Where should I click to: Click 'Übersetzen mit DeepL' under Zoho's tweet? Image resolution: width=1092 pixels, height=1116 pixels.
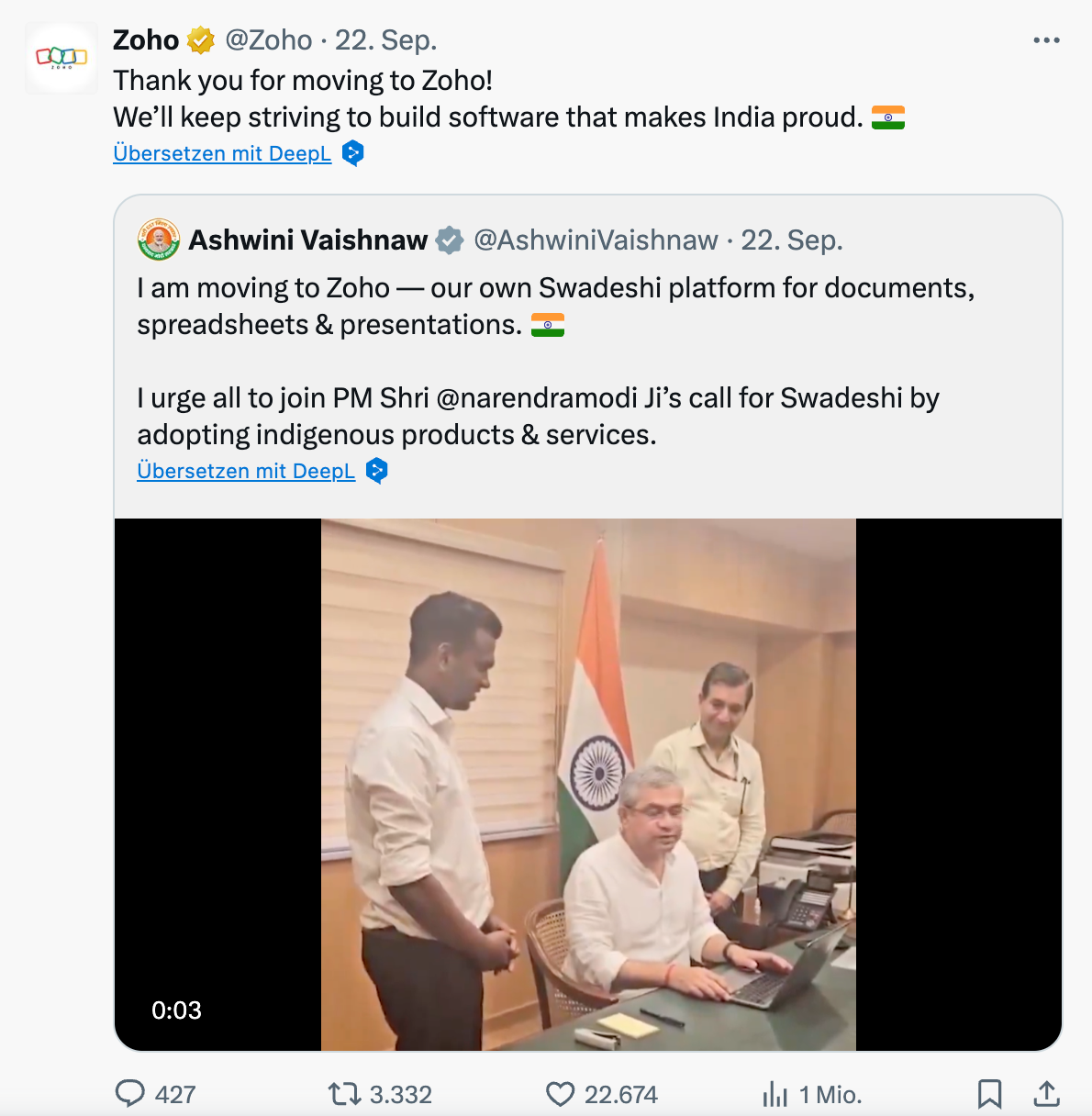pos(222,153)
